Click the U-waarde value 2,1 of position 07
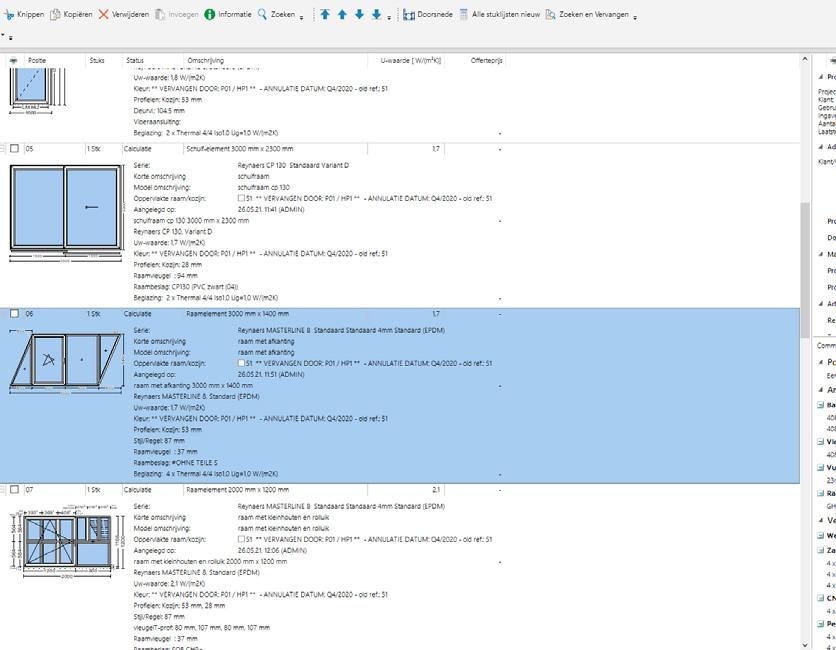The image size is (836, 650). pyautogui.click(x=436, y=489)
